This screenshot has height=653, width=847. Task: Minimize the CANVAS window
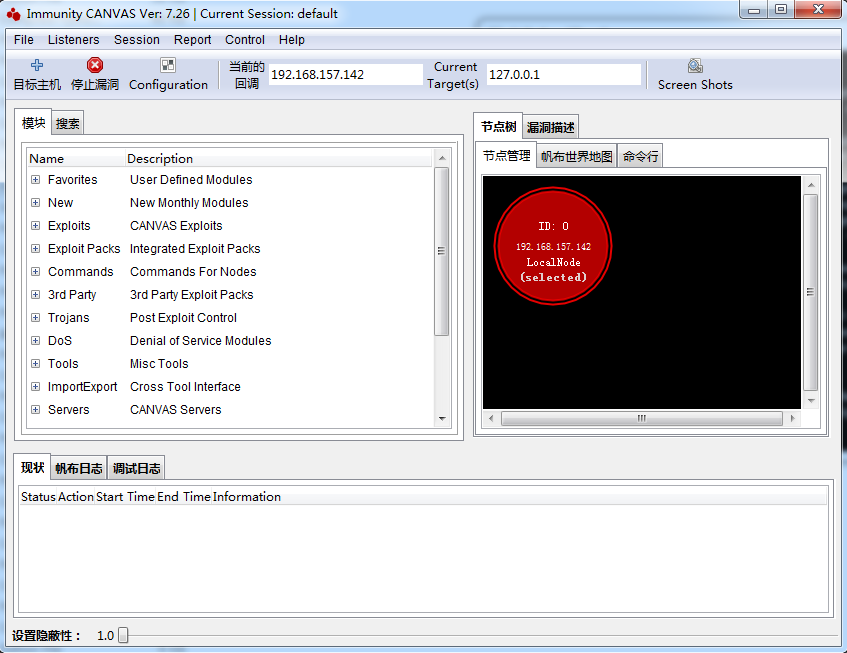coord(754,10)
